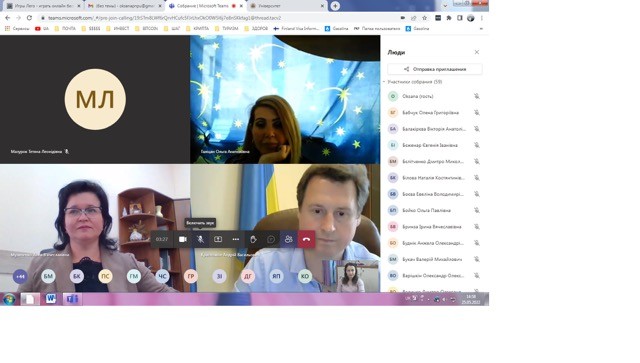The height and width of the screenshot is (363, 640).
Task: Select participant Букач Валерій Михайлович
Action: (x=434, y=259)
